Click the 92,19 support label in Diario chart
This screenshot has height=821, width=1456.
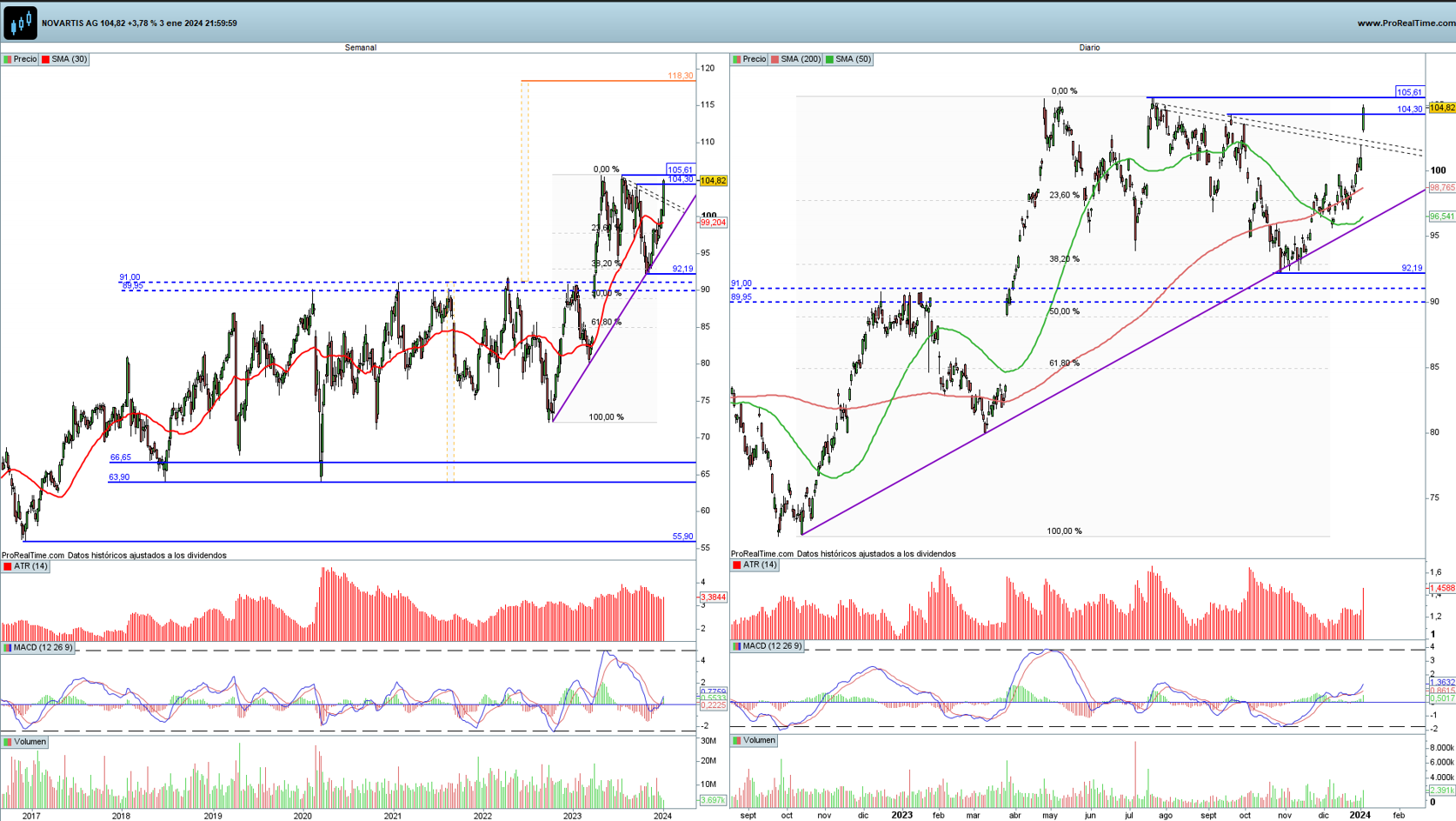1412,269
